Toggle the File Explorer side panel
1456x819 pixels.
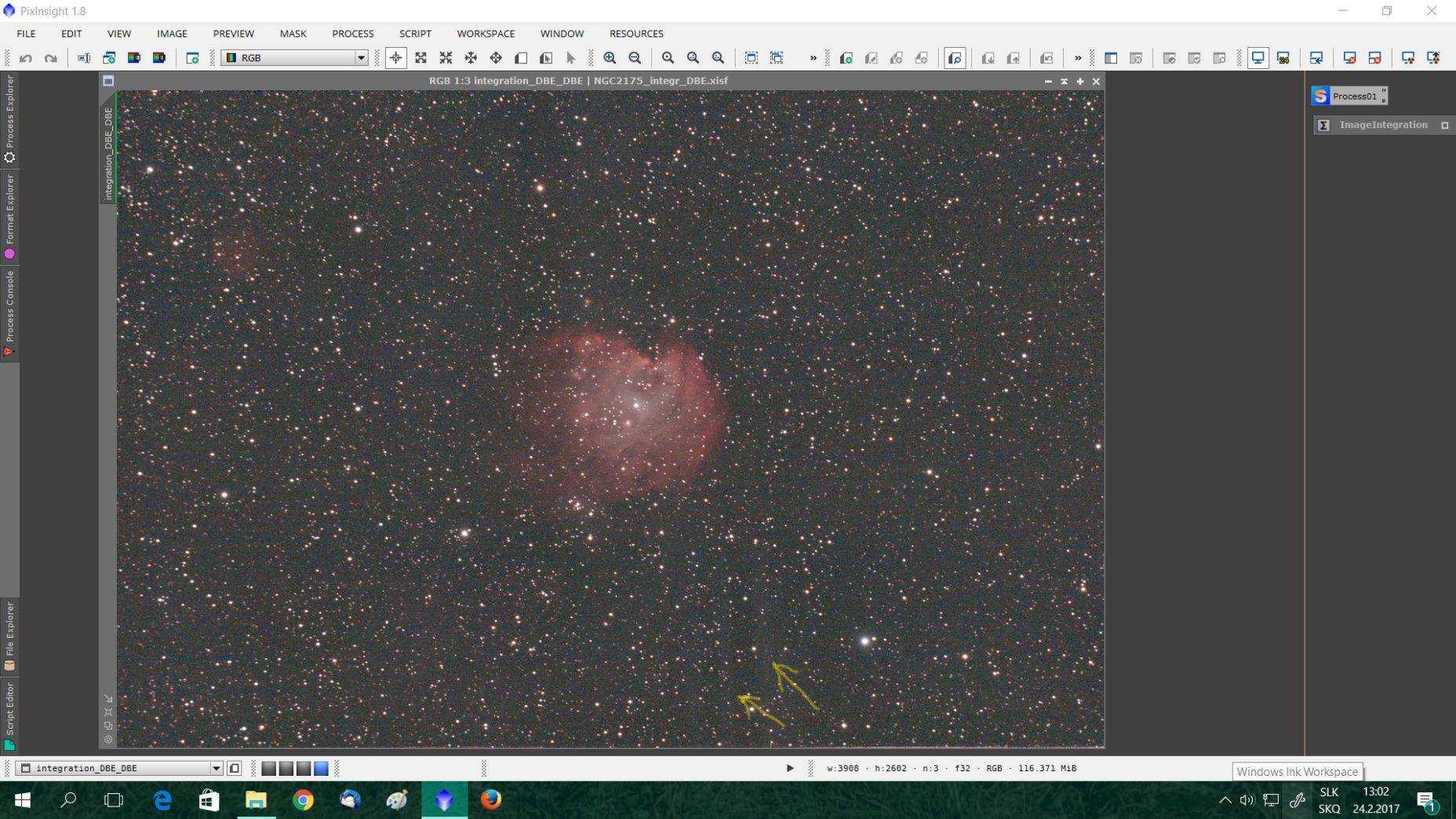10,632
